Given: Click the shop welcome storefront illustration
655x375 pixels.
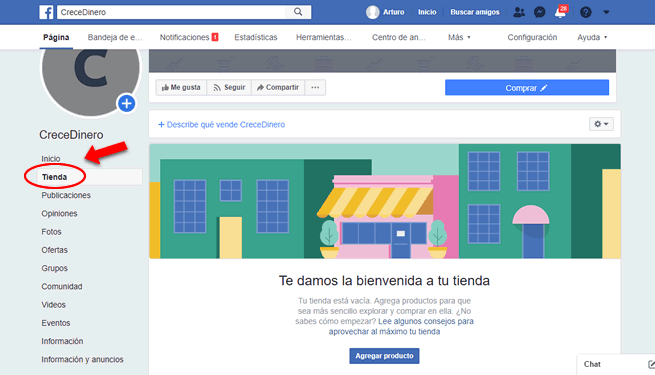Looking at the screenshot, I should (385, 201).
